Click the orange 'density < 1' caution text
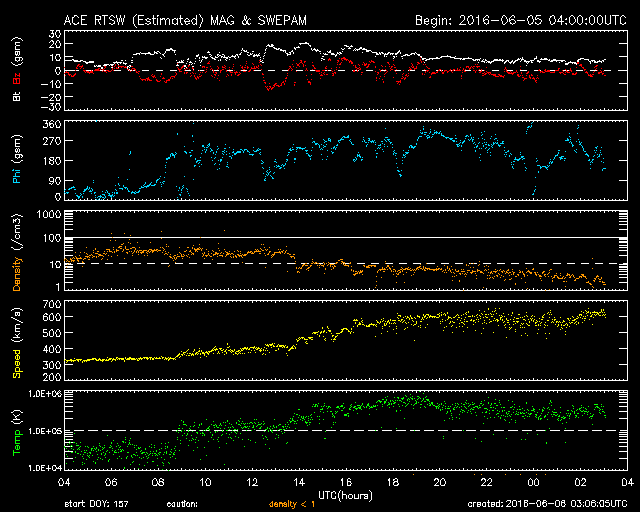 tap(292, 505)
